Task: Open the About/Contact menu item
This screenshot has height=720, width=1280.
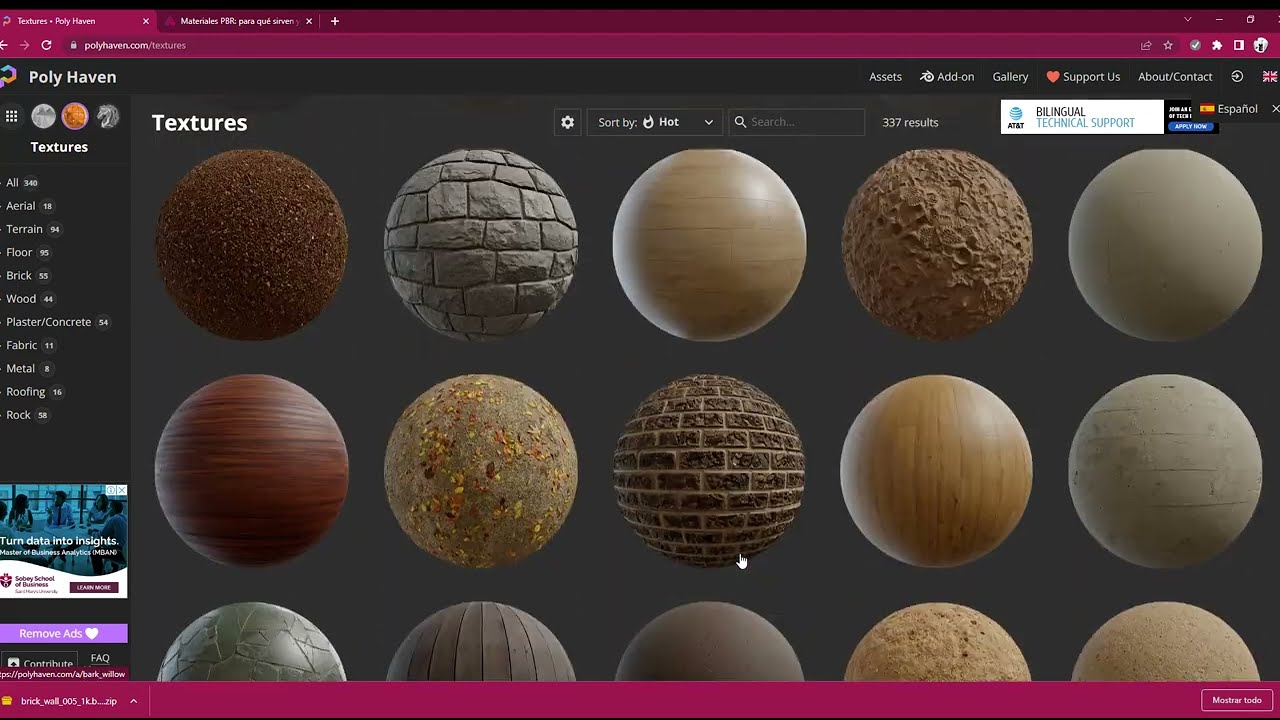Action: pos(1175,77)
